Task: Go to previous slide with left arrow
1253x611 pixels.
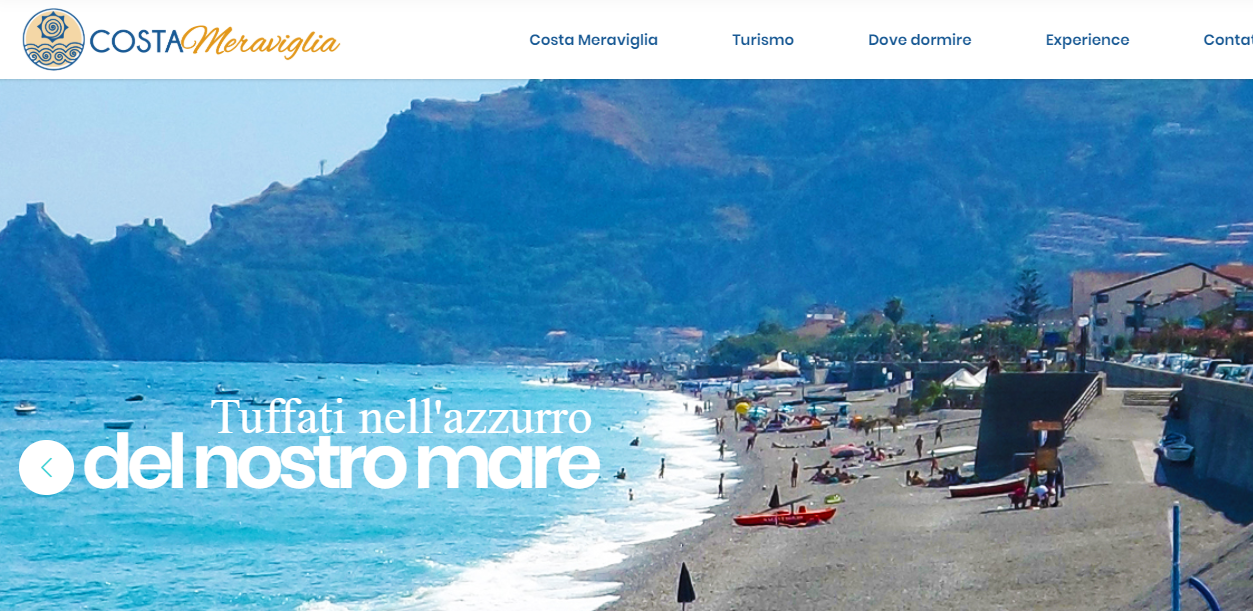Action: pyautogui.click(x=46, y=467)
